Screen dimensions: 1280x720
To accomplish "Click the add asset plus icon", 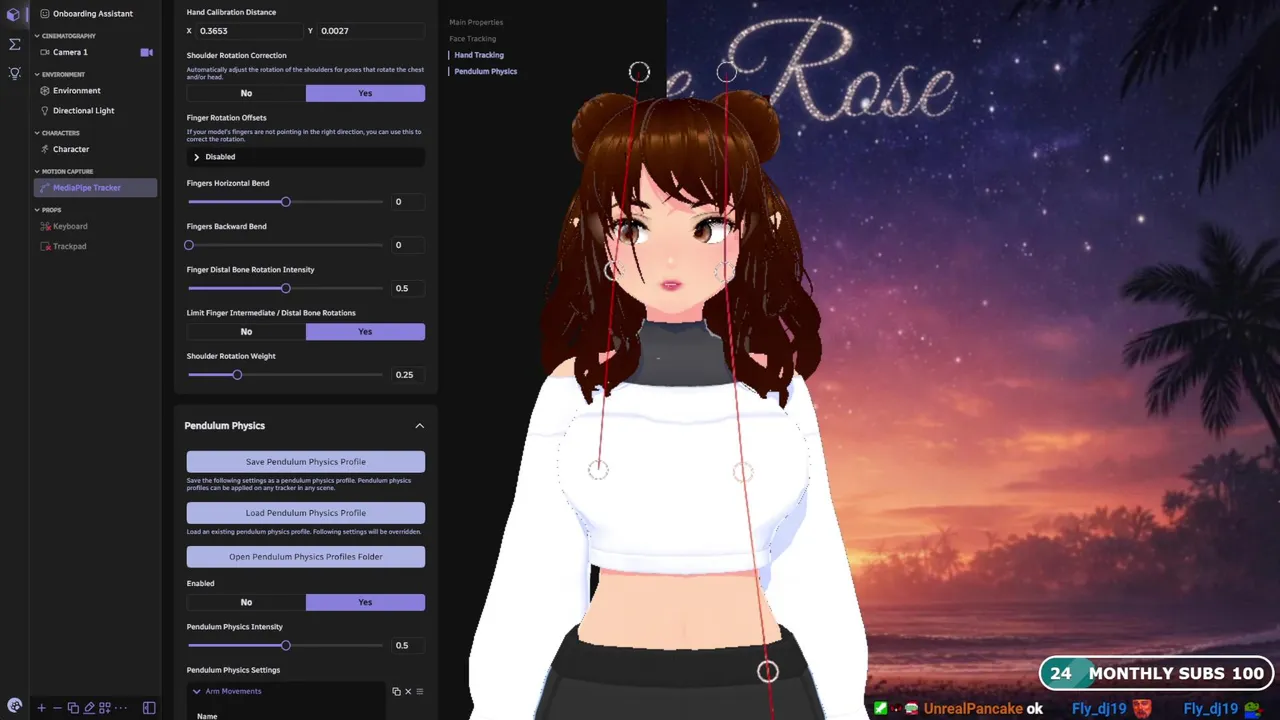I will click(41, 708).
